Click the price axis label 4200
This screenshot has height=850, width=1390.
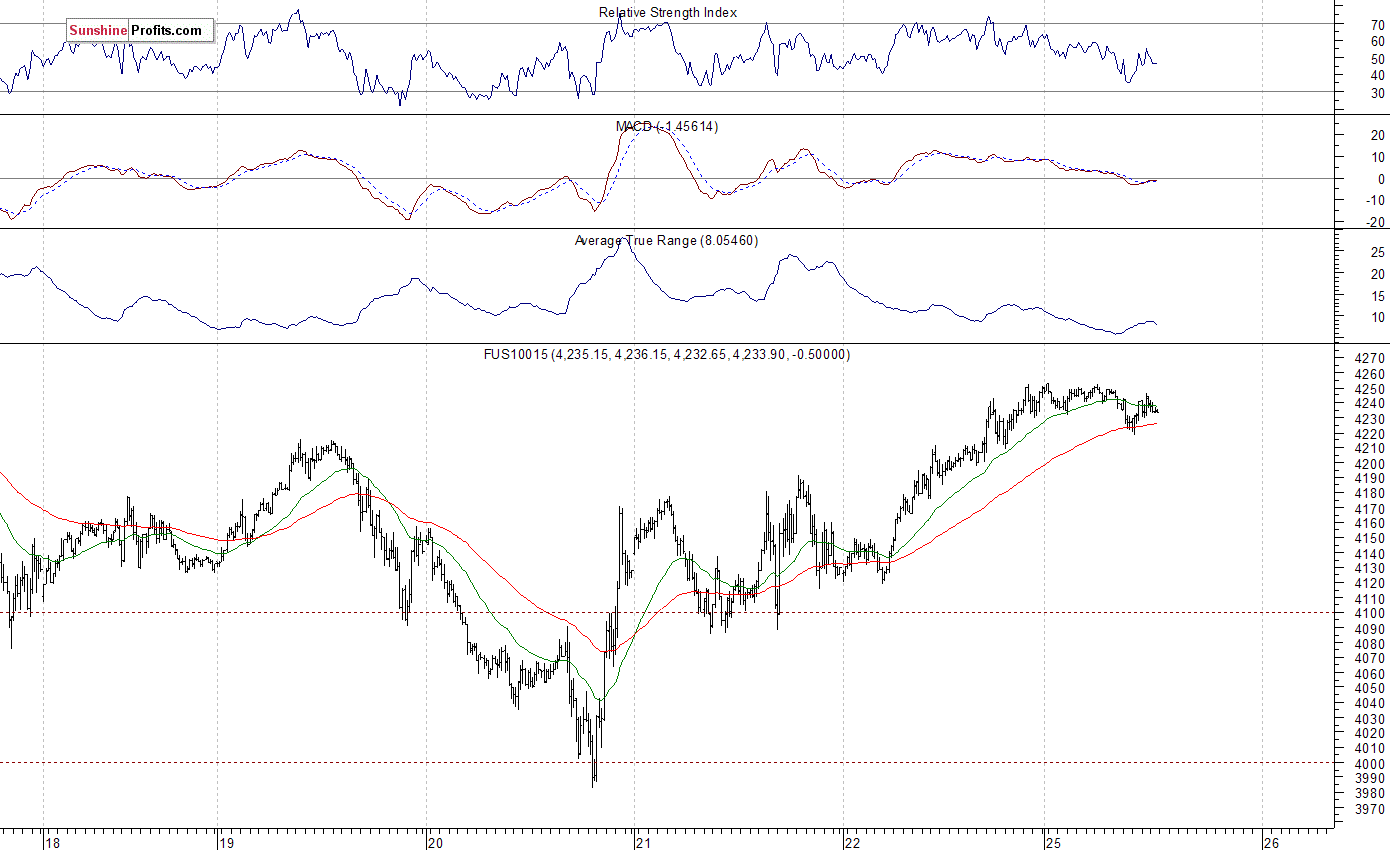pyautogui.click(x=1371, y=463)
